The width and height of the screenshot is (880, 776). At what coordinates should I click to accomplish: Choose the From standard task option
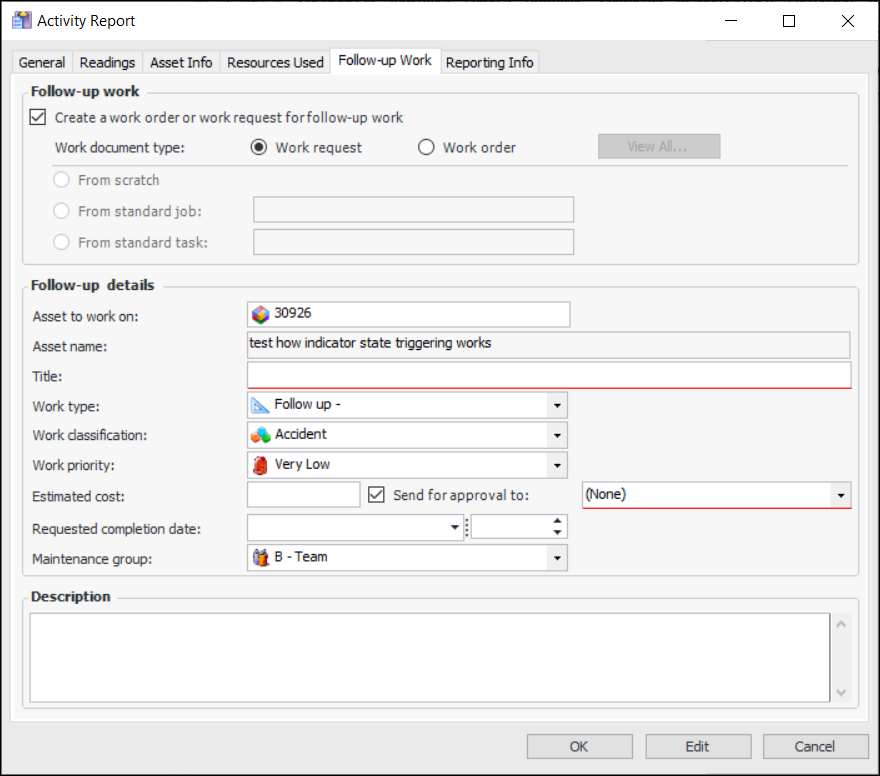coord(61,242)
